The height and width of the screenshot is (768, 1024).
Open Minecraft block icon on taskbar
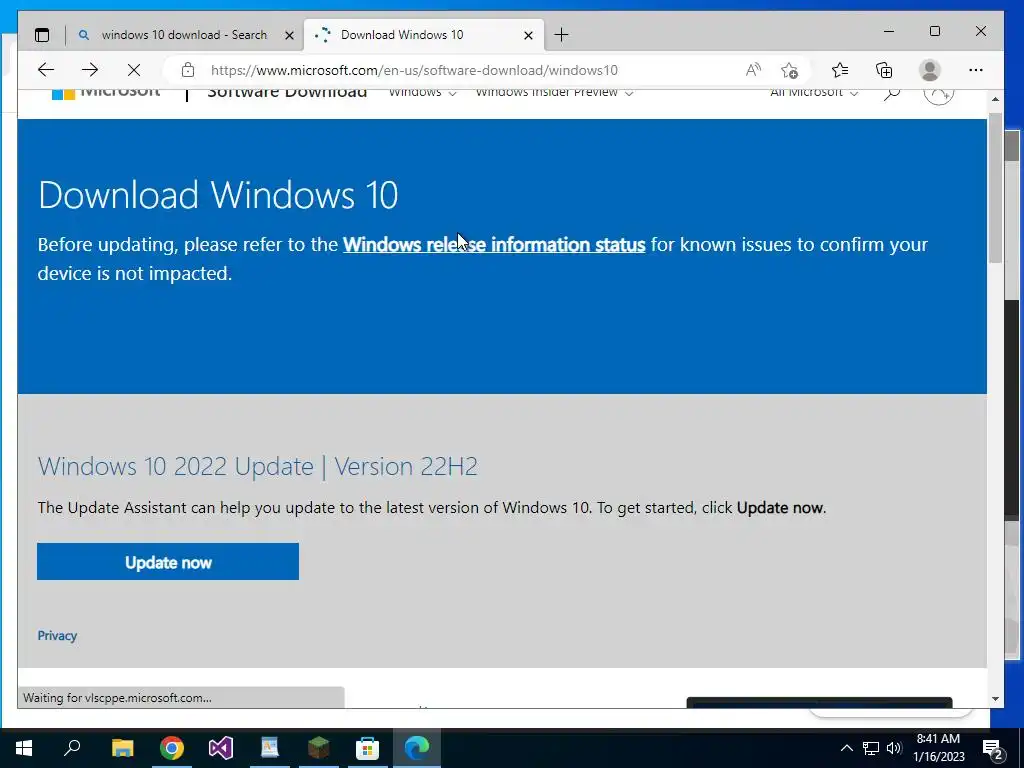point(319,748)
